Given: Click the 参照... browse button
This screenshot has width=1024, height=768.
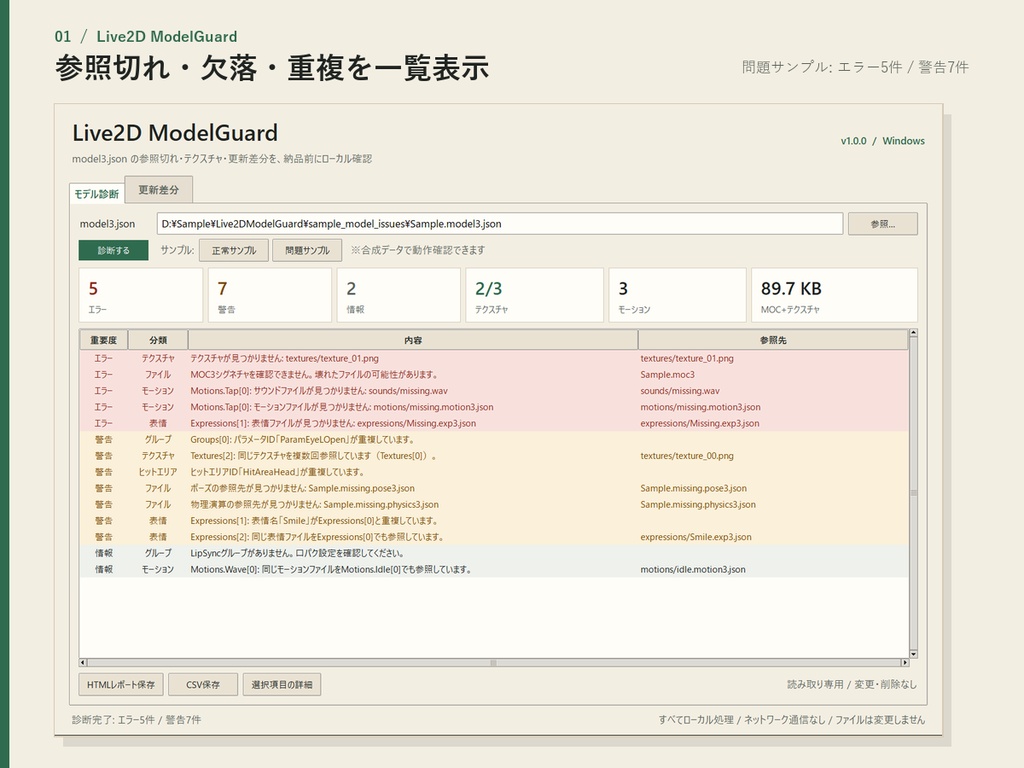Looking at the screenshot, I should click(x=882, y=223).
